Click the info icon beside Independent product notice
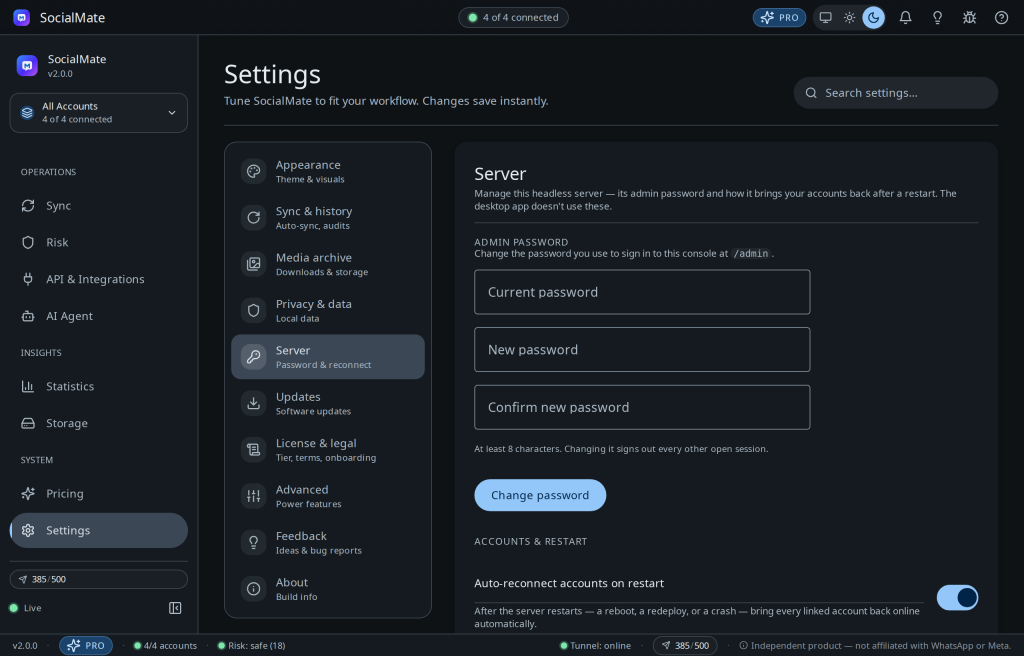The width and height of the screenshot is (1024, 656). click(x=743, y=646)
